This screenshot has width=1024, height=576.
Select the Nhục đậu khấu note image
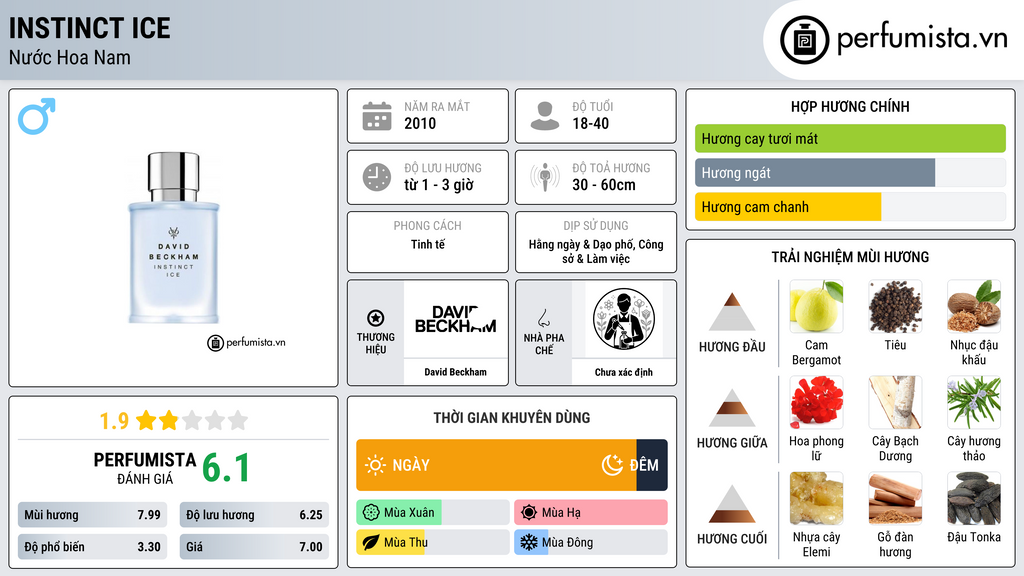pyautogui.click(x=974, y=307)
